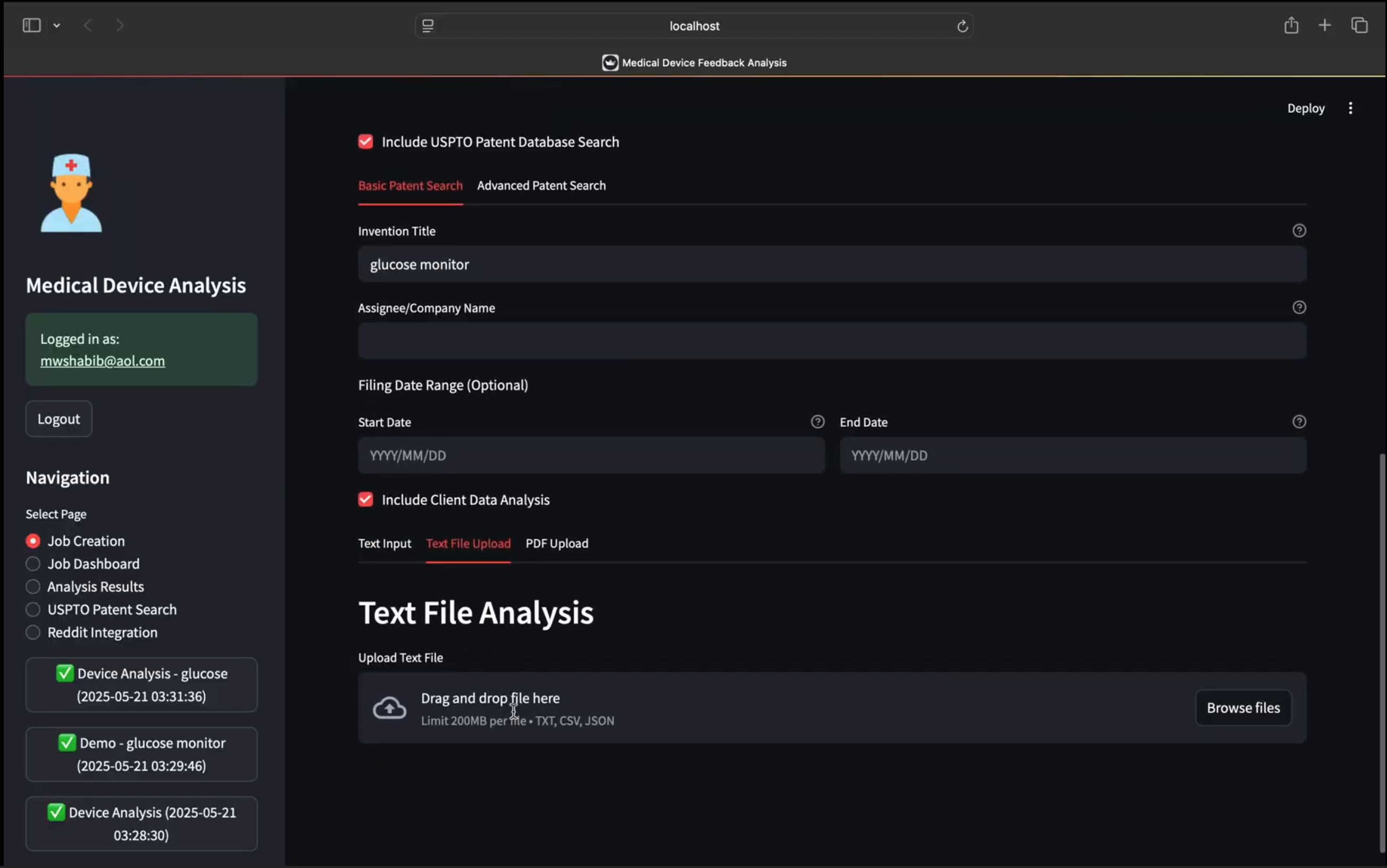The height and width of the screenshot is (868, 1387).
Task: Switch to the Text Input tab
Action: coord(385,543)
